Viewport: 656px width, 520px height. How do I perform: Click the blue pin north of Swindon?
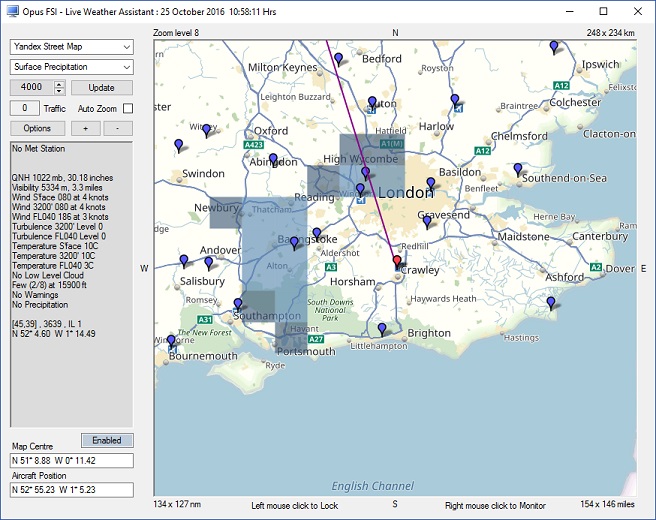tap(179, 145)
